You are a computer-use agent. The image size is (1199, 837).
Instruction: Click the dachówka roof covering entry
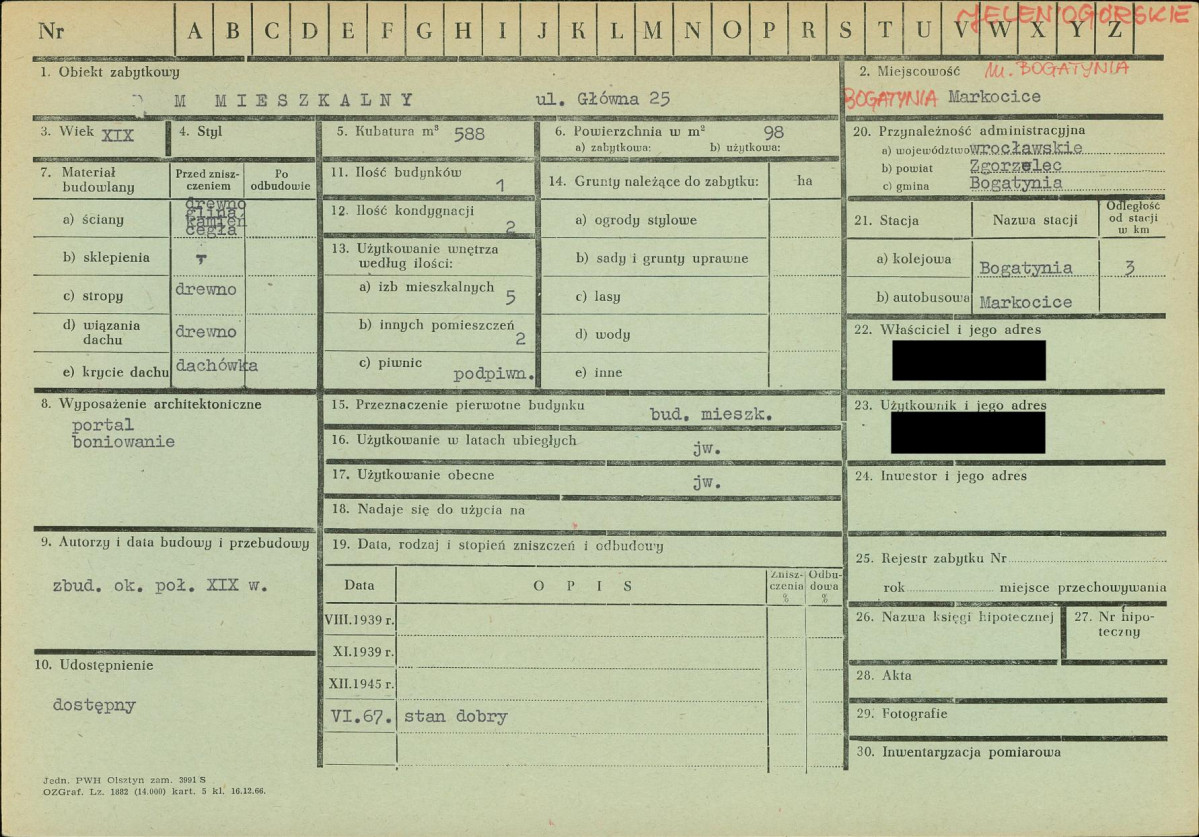(x=216, y=366)
